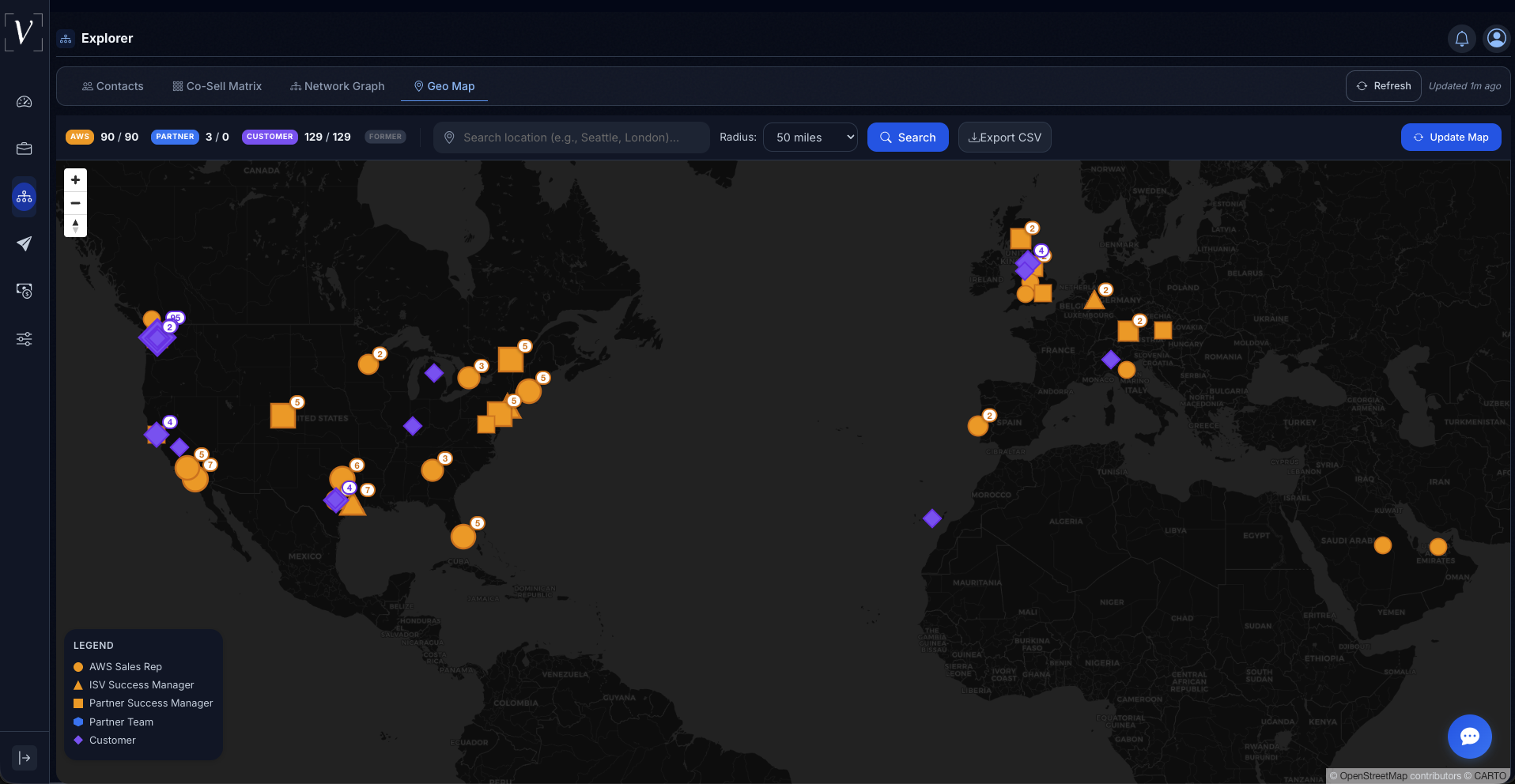Click the orange circle cluster in Spain
The height and width of the screenshot is (784, 1515).
[978, 426]
